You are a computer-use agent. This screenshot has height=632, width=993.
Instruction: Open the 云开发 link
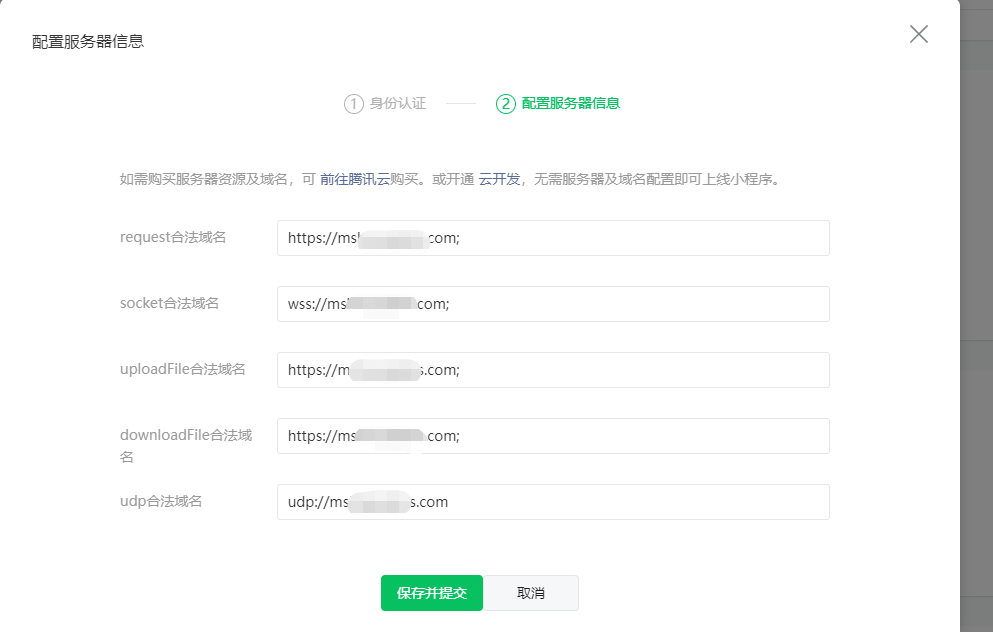(499, 179)
